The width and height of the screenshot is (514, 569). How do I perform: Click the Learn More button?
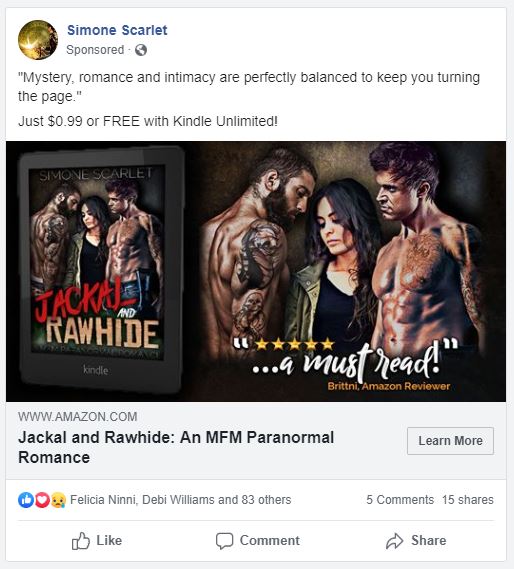pyautogui.click(x=450, y=441)
